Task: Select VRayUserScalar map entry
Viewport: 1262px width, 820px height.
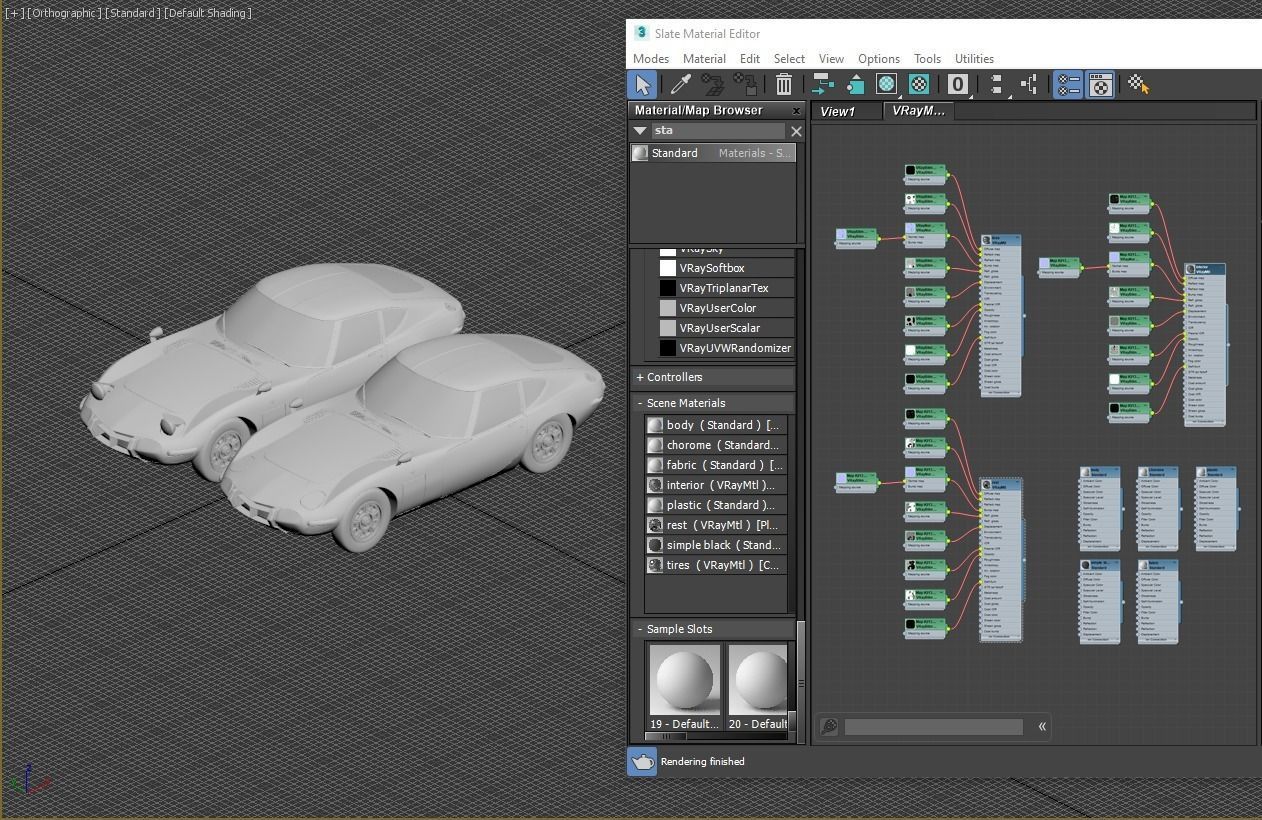Action: click(x=726, y=328)
